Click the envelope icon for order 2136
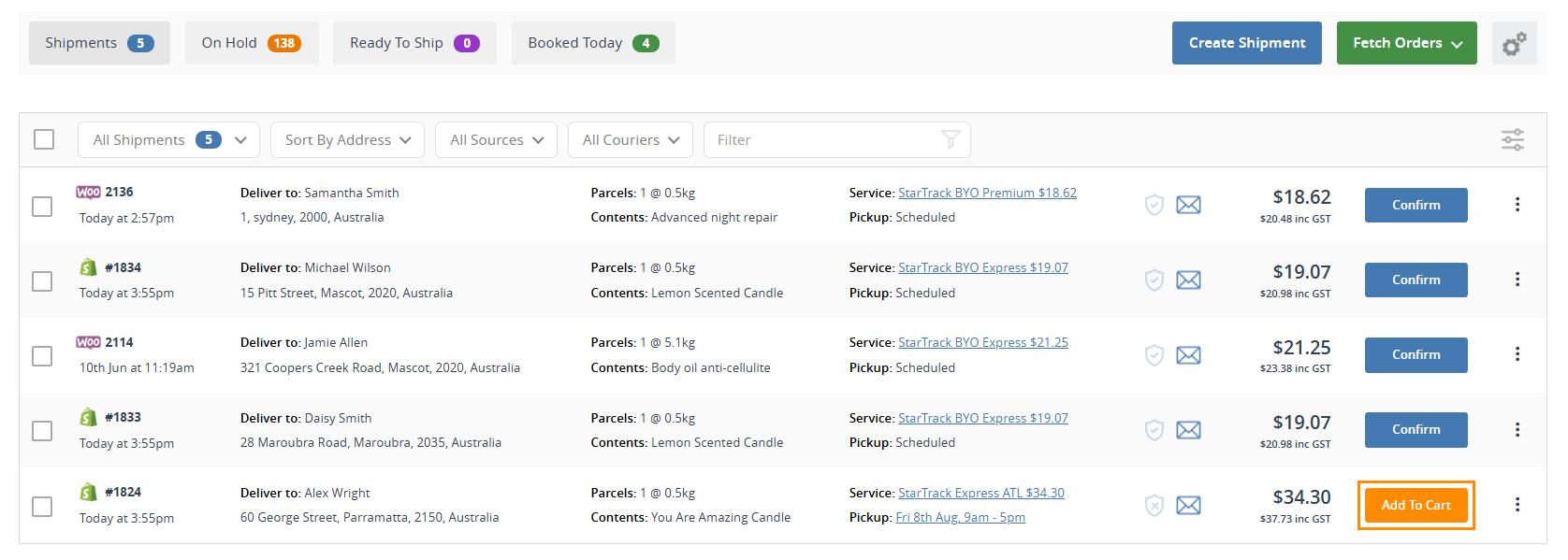Screen dimensions: 1568x560 1188,205
